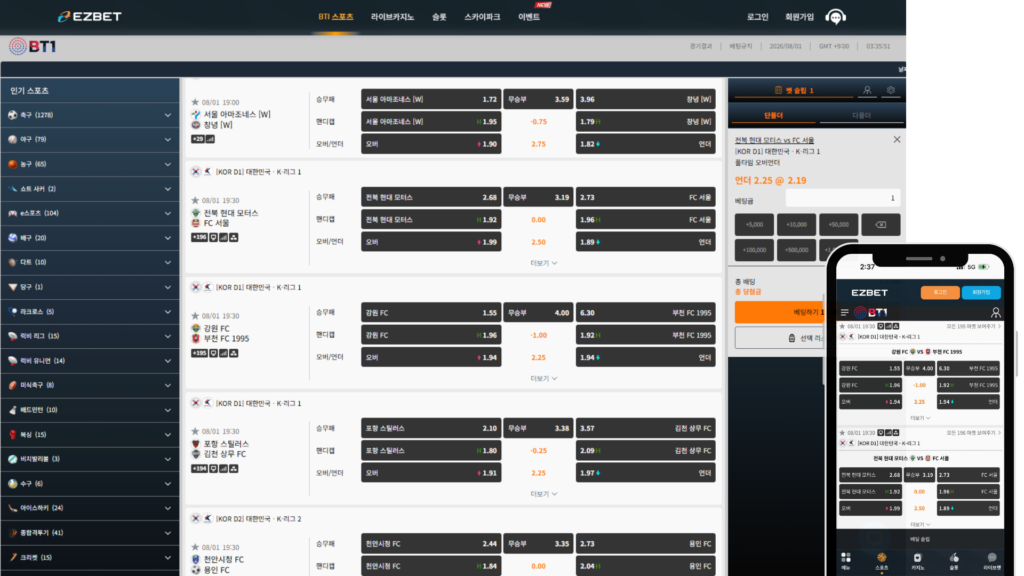Expand 더보기 under 강원 FC match
Screen dimensions: 1024x576
(x=544, y=379)
